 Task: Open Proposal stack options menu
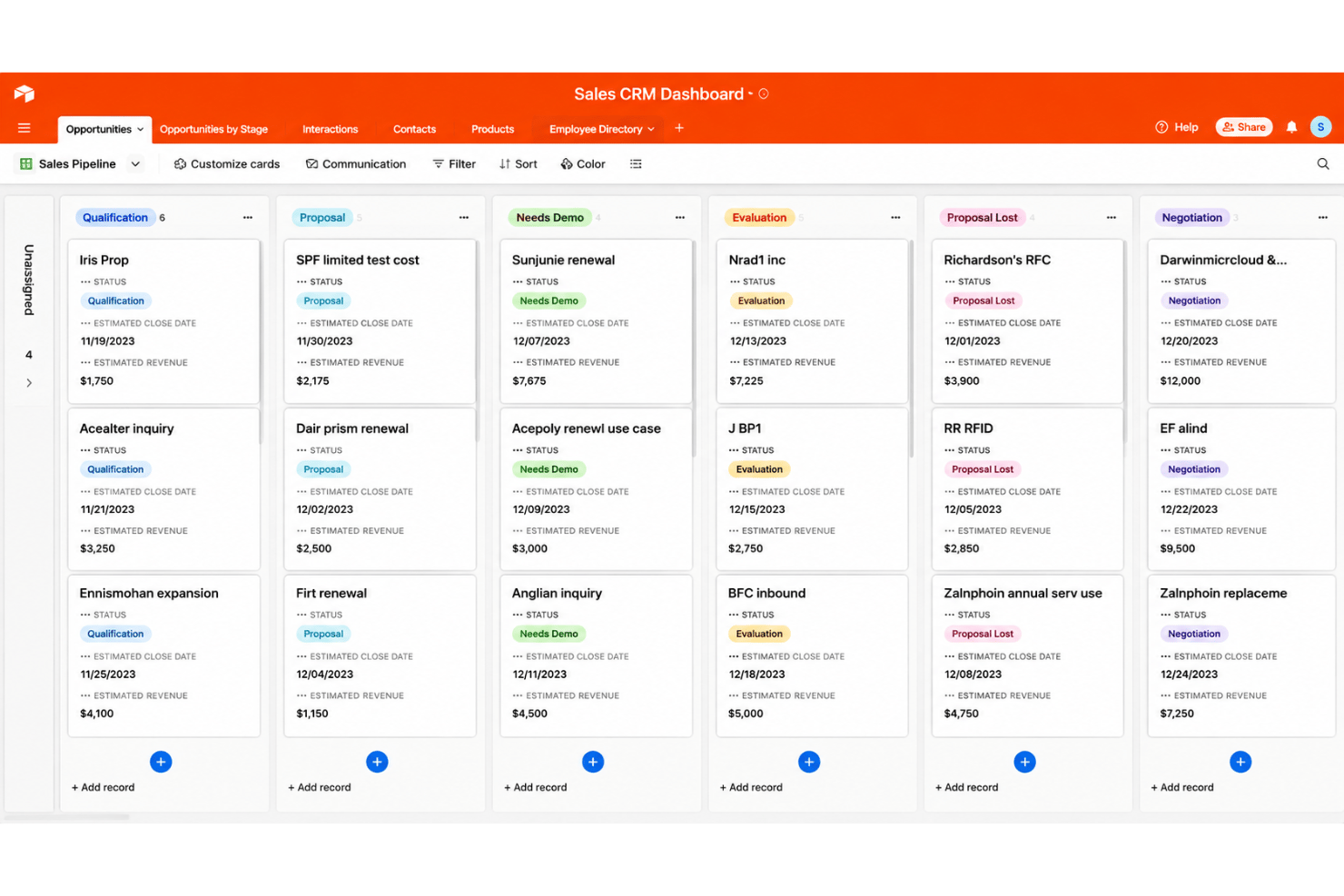(x=464, y=218)
